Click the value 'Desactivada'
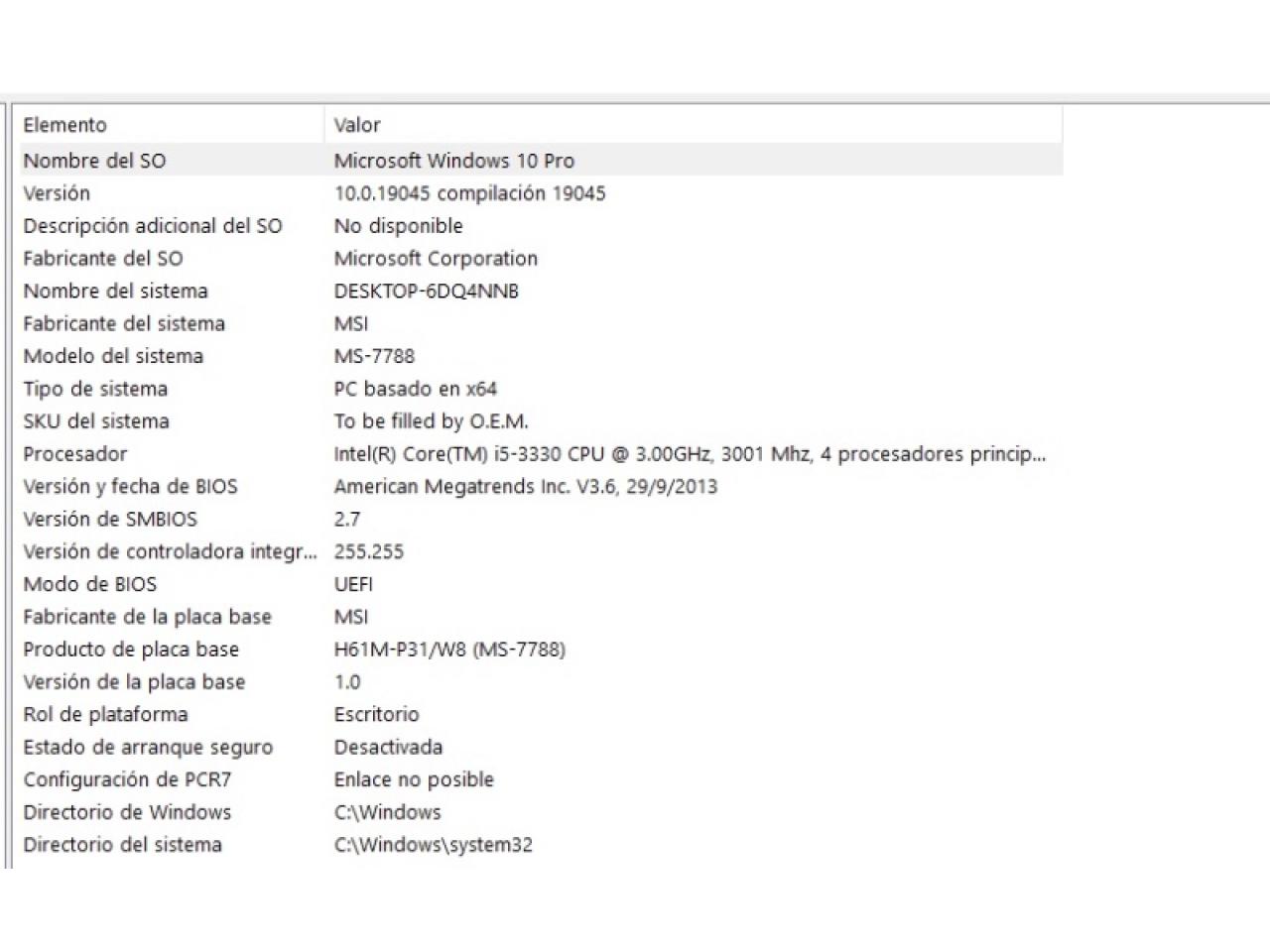This screenshot has width=1270, height=952. [x=388, y=748]
